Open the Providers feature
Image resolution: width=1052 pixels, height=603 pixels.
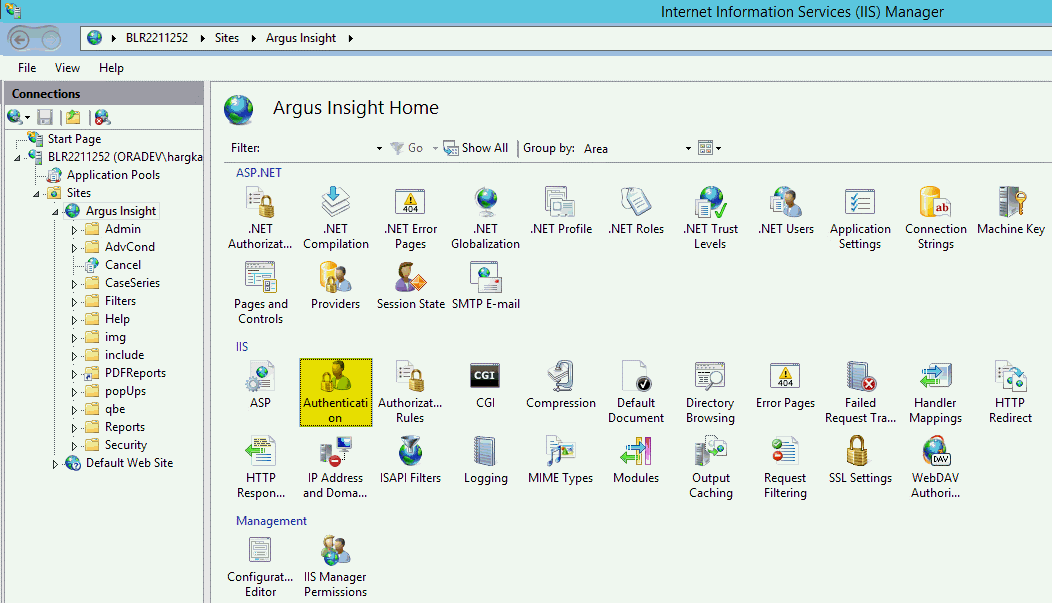point(335,286)
